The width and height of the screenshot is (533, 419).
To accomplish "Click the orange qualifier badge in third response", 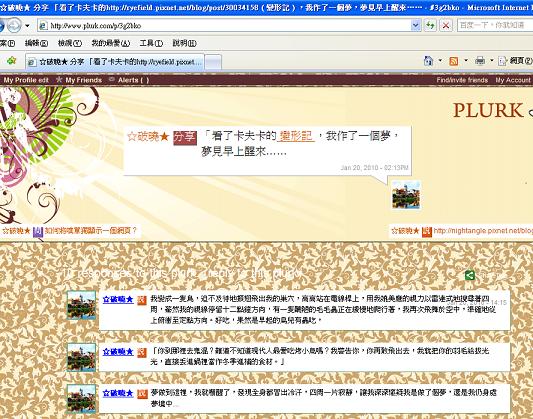I will pos(142,394).
